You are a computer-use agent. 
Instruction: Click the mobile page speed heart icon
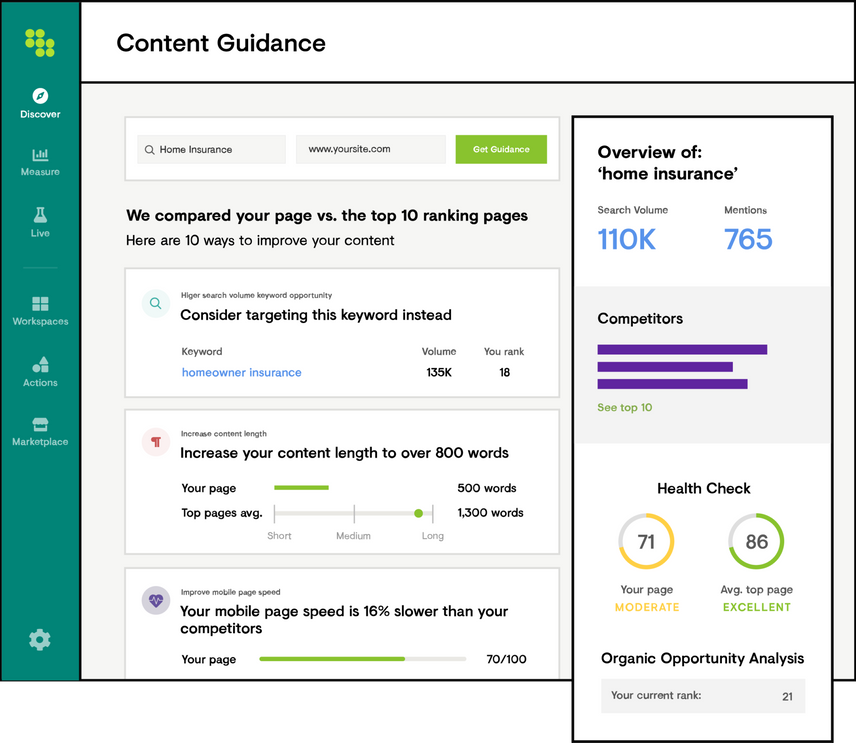tap(156, 602)
